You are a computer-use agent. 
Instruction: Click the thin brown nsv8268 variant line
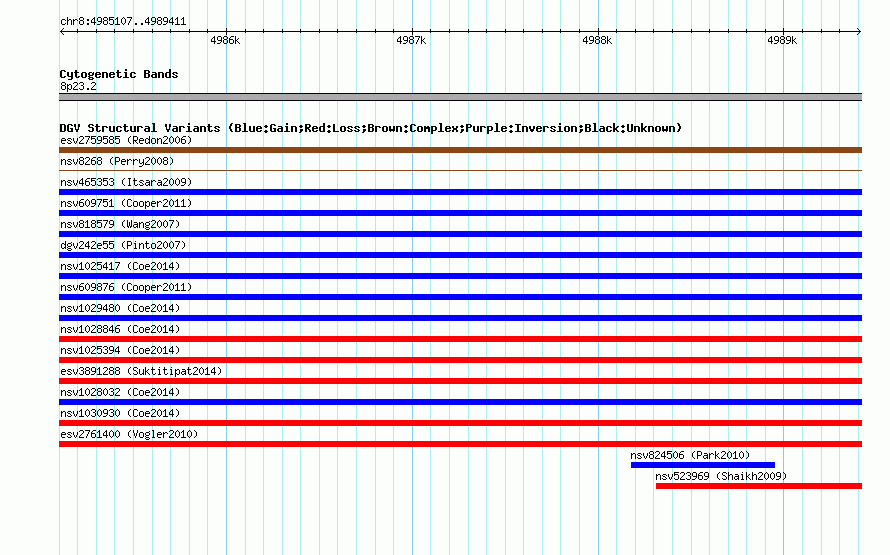click(460, 170)
